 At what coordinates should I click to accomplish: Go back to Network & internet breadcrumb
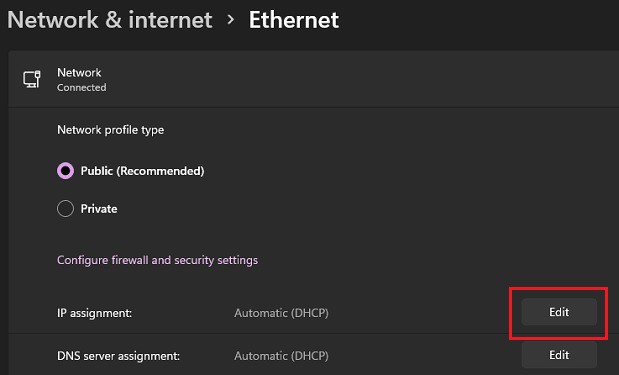point(110,20)
